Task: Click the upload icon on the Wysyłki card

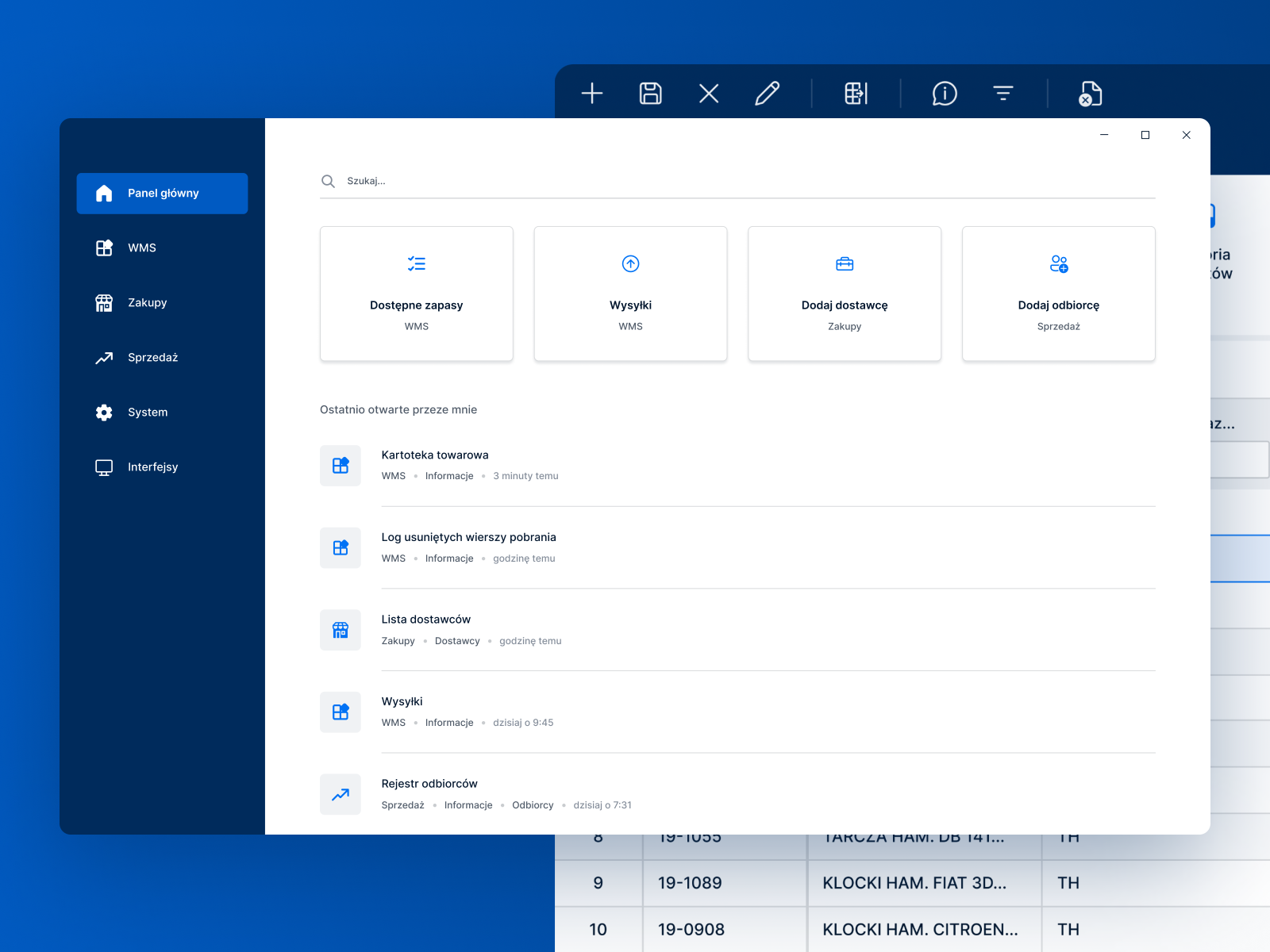Action: (630, 263)
